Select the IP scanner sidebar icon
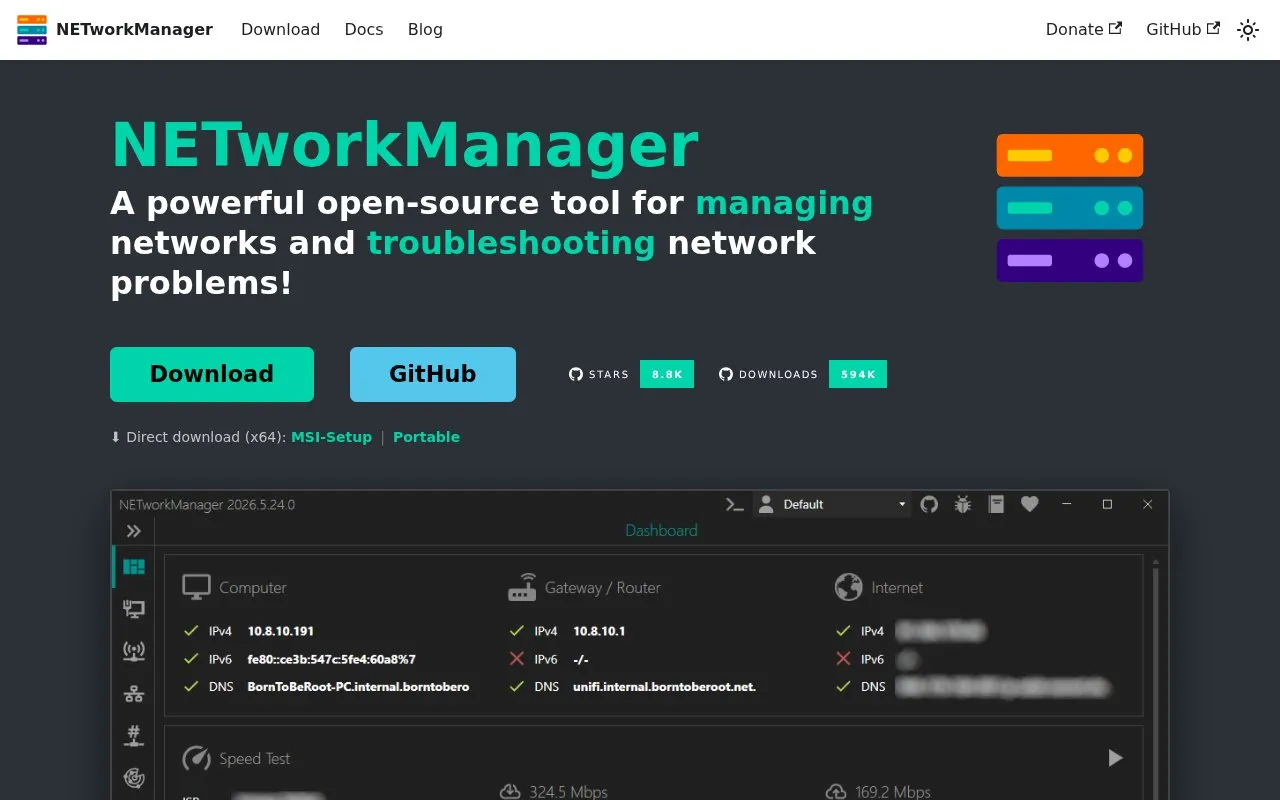This screenshot has height=800, width=1280. tap(134, 693)
